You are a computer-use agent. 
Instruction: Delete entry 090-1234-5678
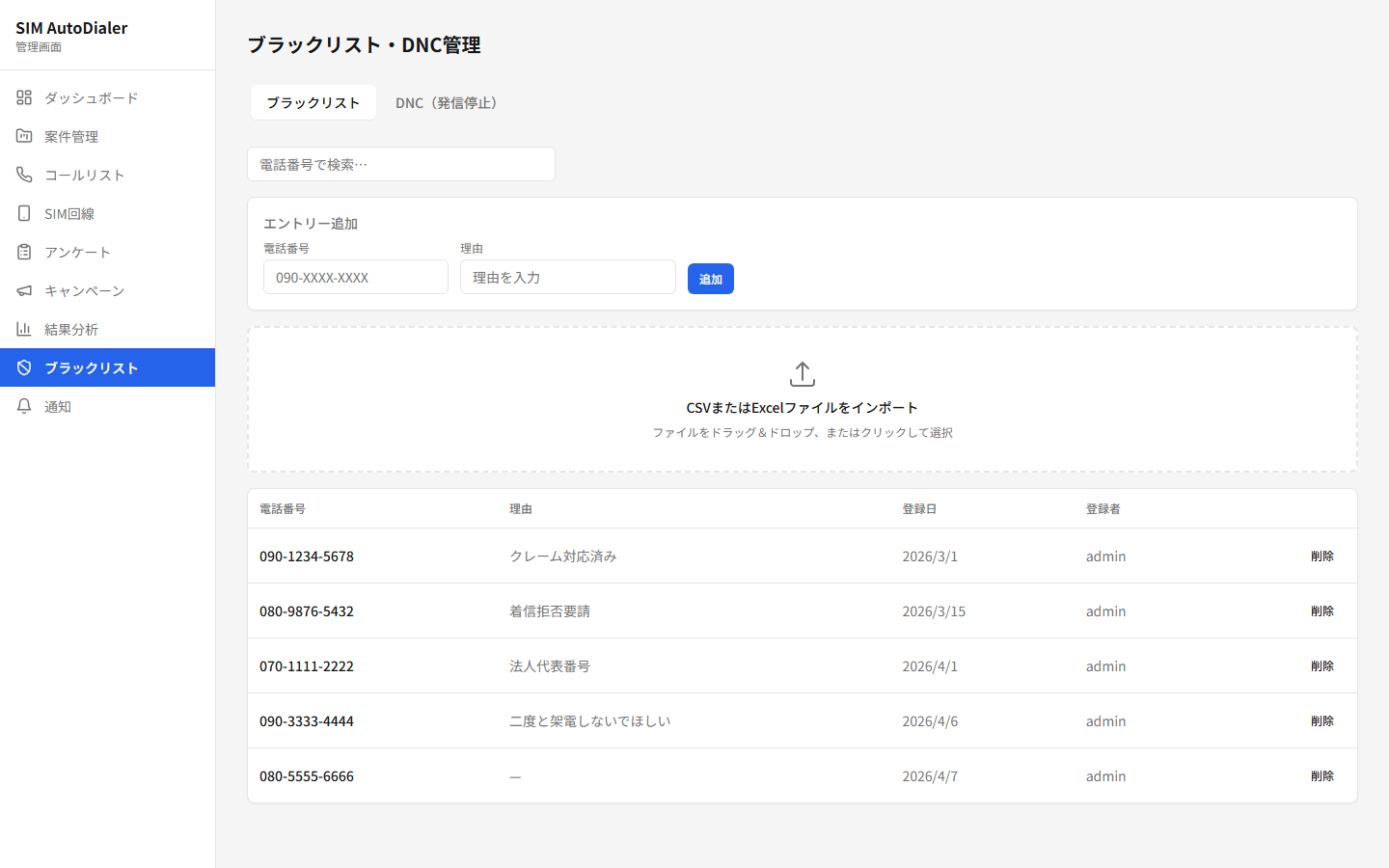(x=1322, y=556)
